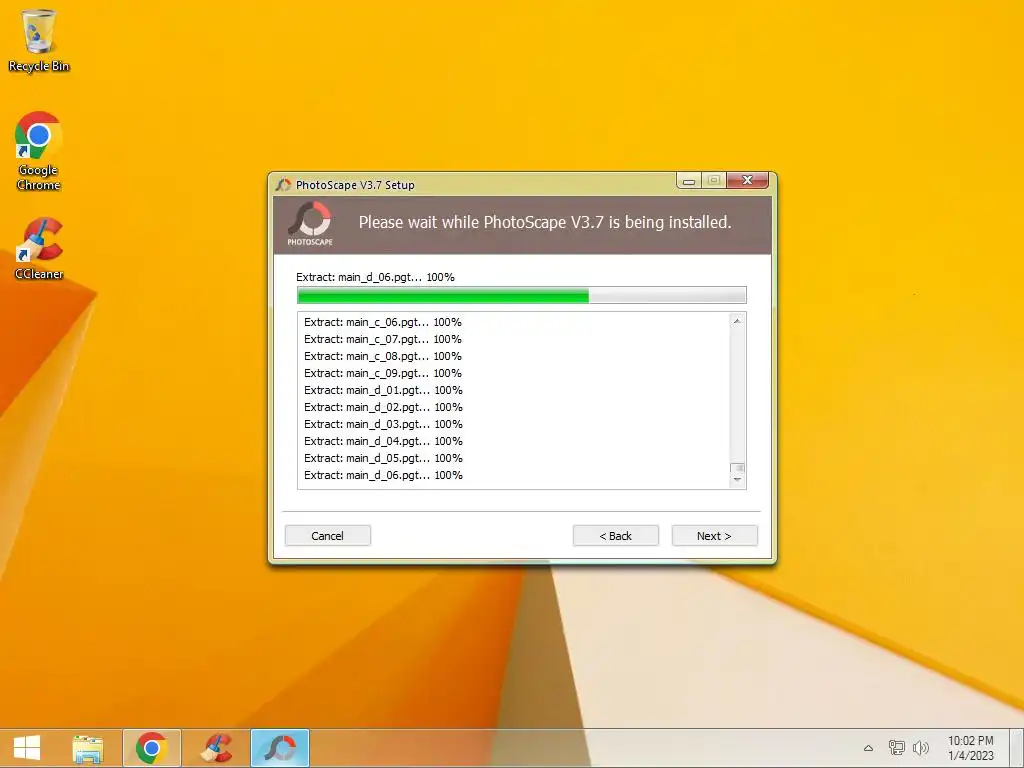Click the log scrollbar thumb
This screenshot has width=1024, height=768.
(x=737, y=468)
